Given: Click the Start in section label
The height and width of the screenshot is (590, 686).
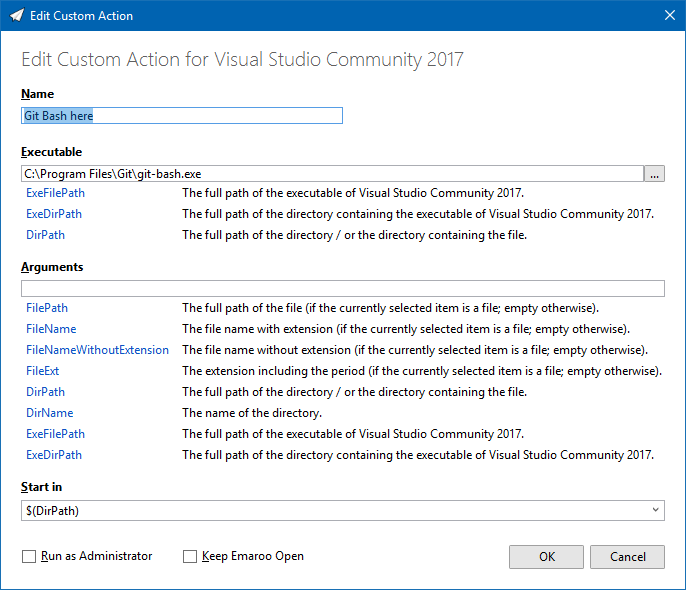Looking at the screenshot, I should pyautogui.click(x=42, y=487).
